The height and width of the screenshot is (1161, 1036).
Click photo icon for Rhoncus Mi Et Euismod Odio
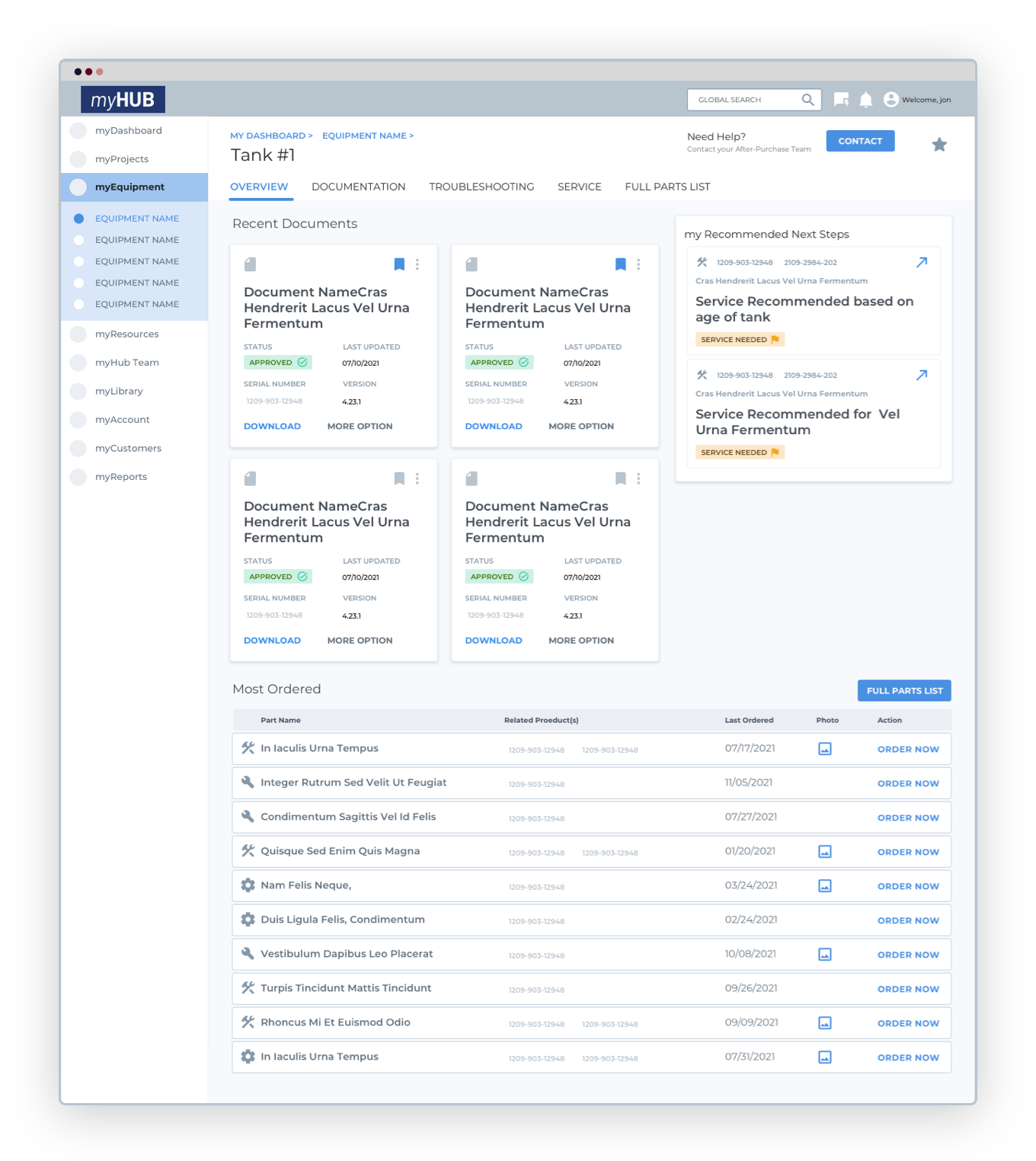(x=825, y=1023)
